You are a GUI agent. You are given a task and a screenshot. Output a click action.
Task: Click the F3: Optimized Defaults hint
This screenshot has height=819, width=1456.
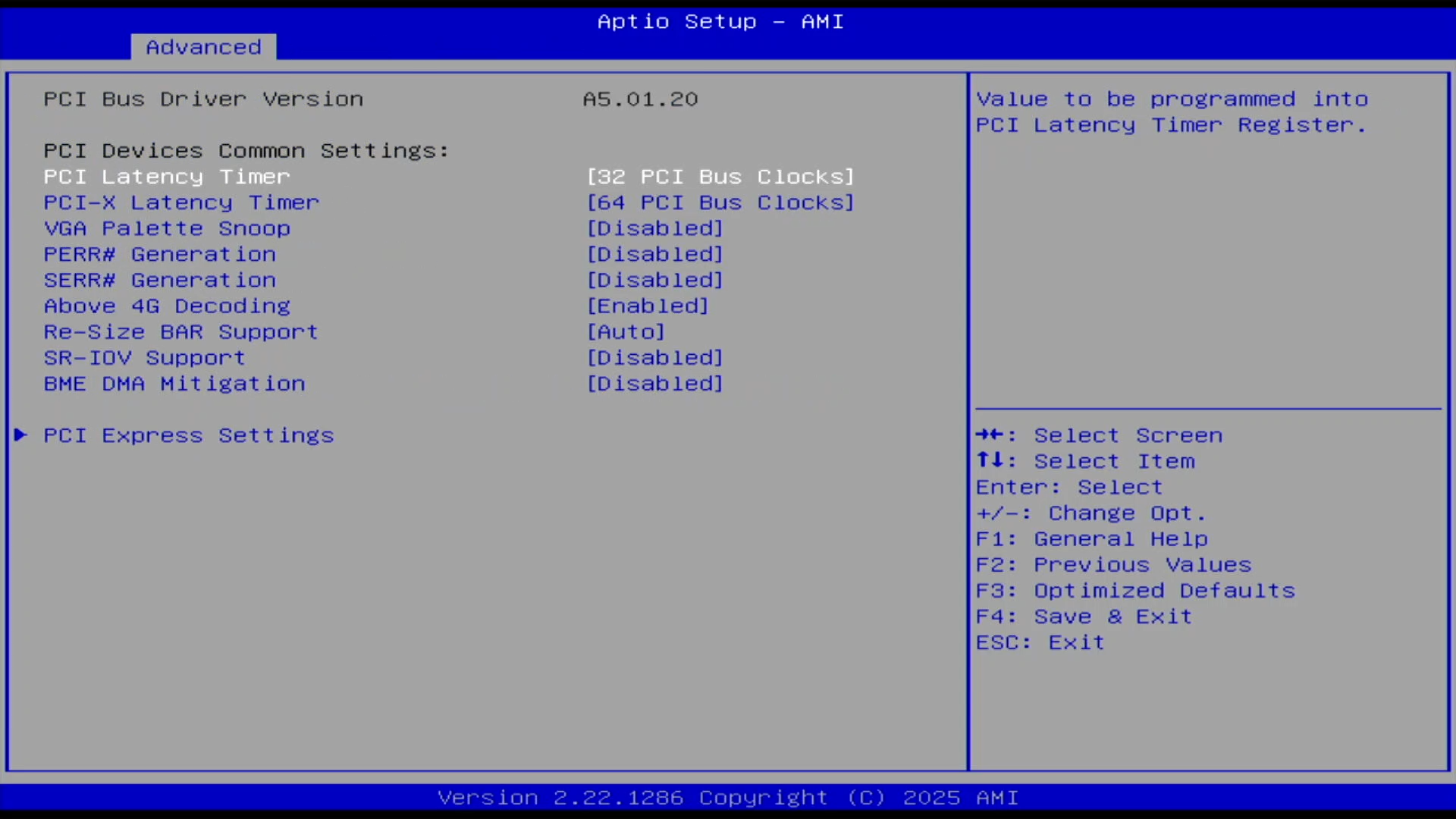click(1135, 591)
